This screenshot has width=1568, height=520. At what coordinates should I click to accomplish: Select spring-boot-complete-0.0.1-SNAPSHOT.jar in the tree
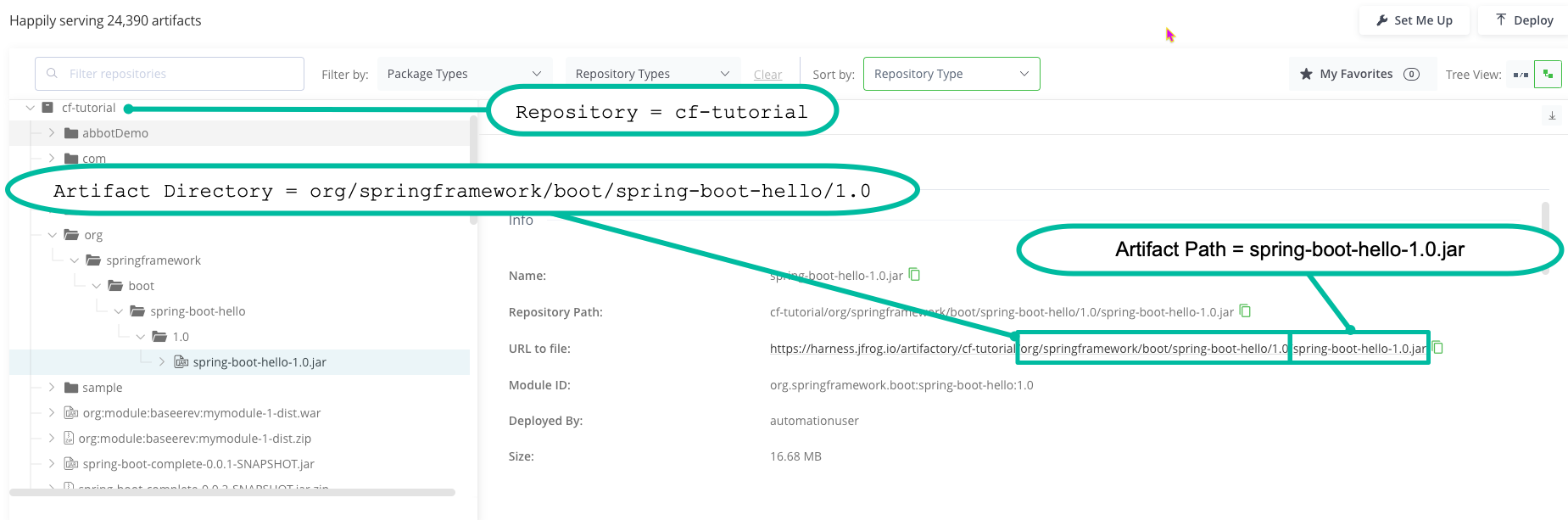[198, 464]
